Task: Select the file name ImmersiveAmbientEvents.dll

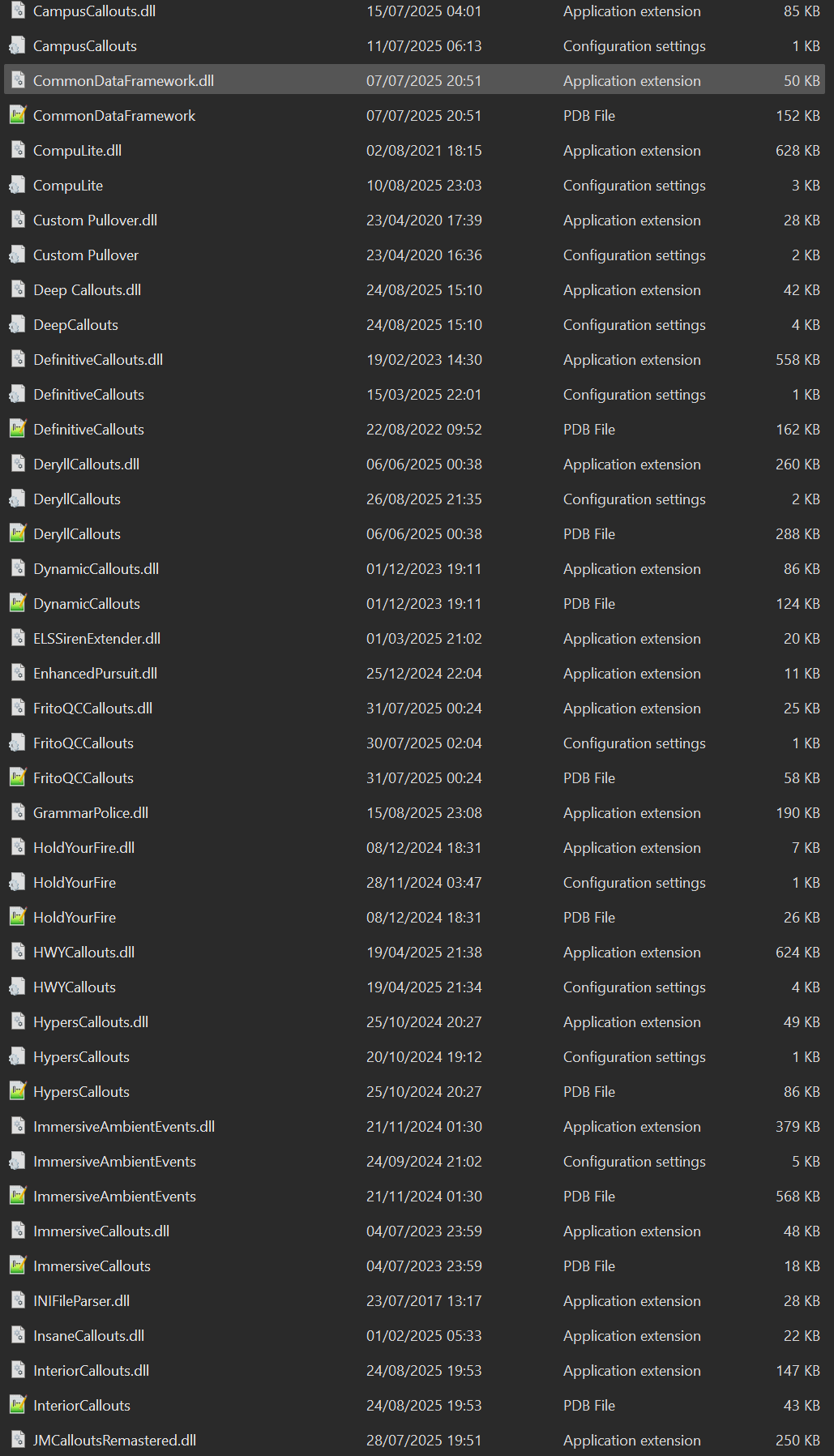Action: pyautogui.click(x=124, y=1127)
